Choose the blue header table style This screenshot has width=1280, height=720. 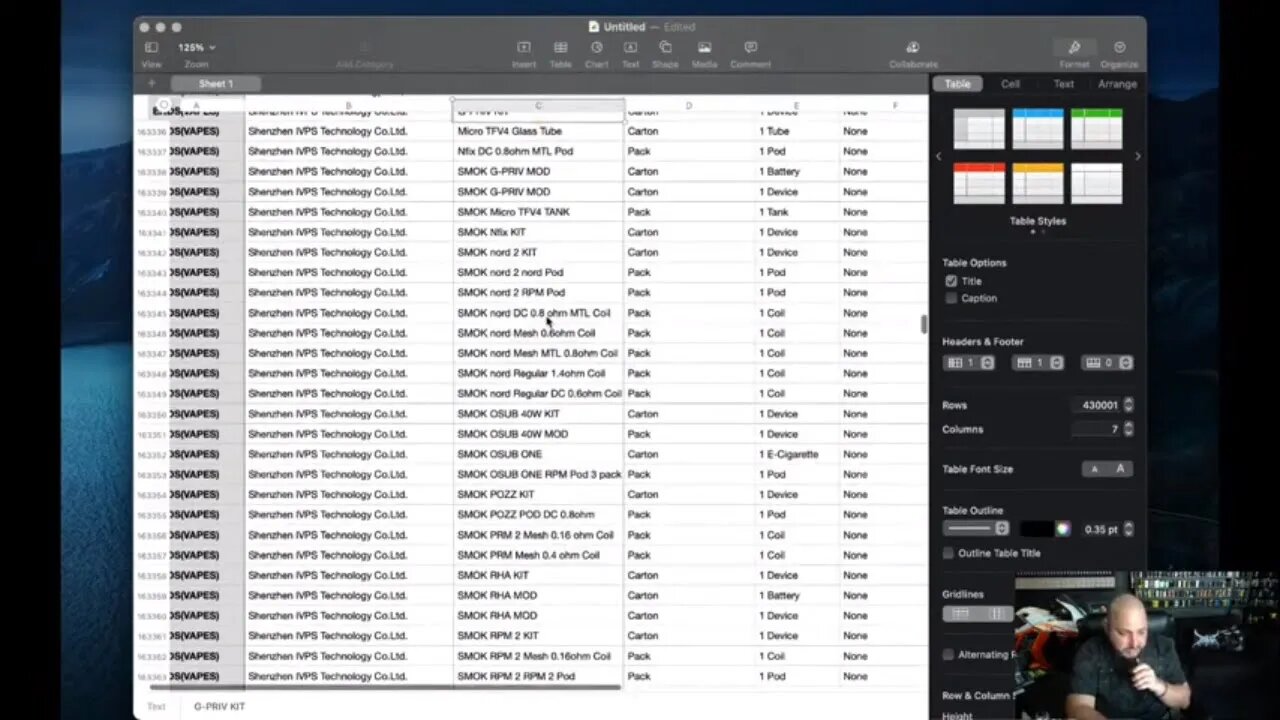coord(1038,129)
